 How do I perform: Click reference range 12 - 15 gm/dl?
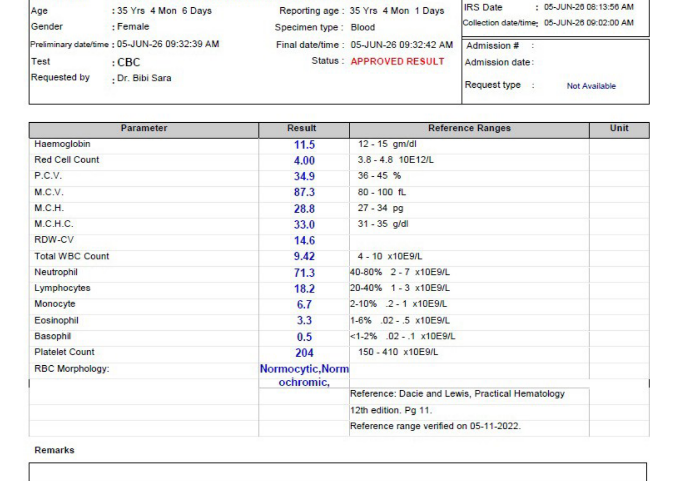387,144
